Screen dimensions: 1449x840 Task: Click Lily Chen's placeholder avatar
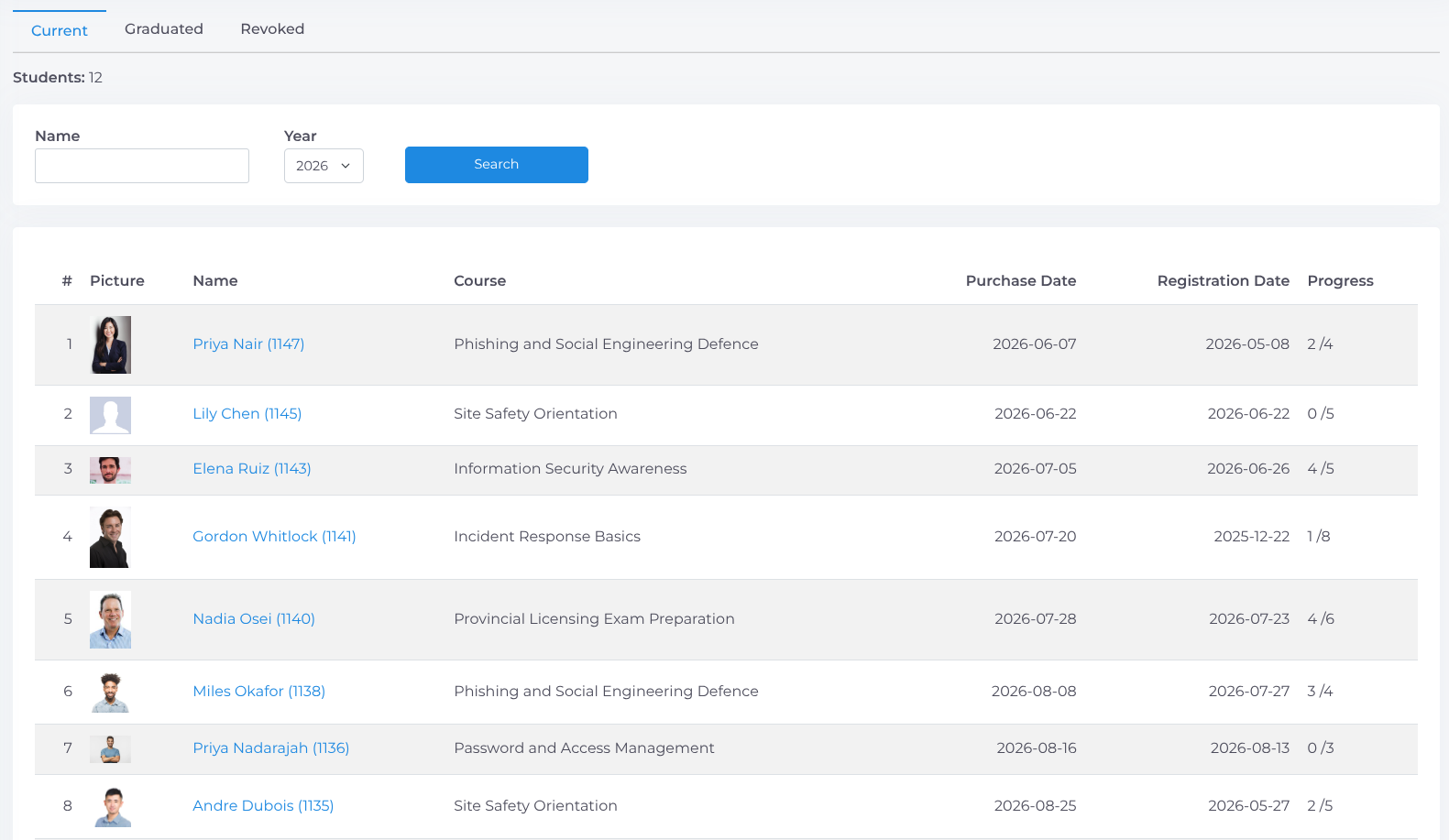click(x=110, y=415)
